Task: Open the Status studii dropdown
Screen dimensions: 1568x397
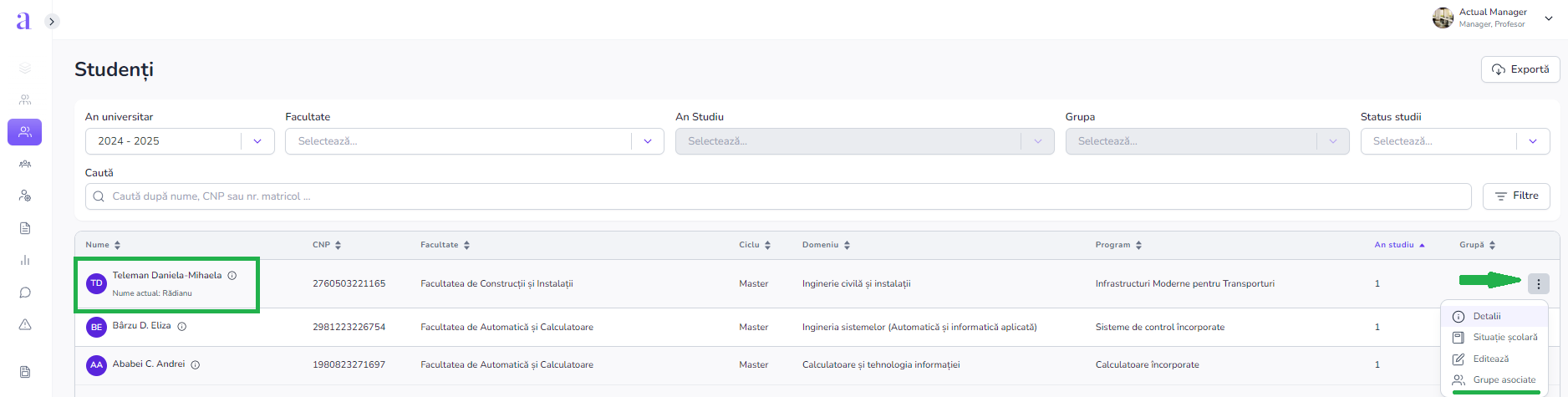Action: click(x=1454, y=141)
